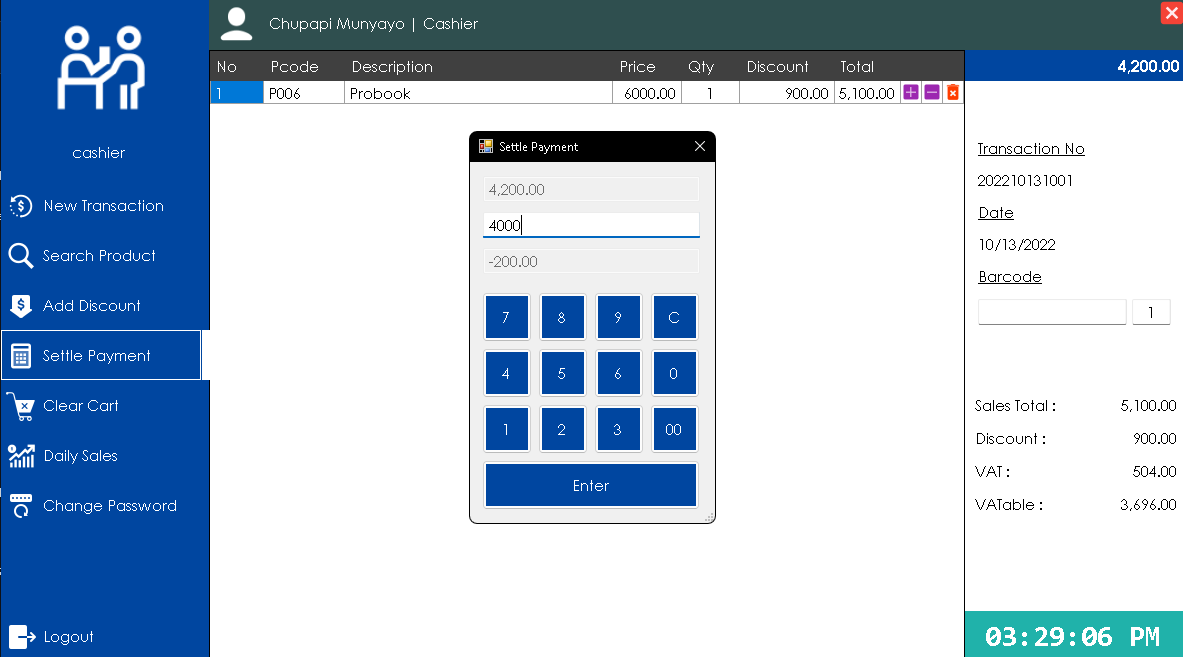Click the Qty column header
1183x657 pixels.
click(701, 67)
